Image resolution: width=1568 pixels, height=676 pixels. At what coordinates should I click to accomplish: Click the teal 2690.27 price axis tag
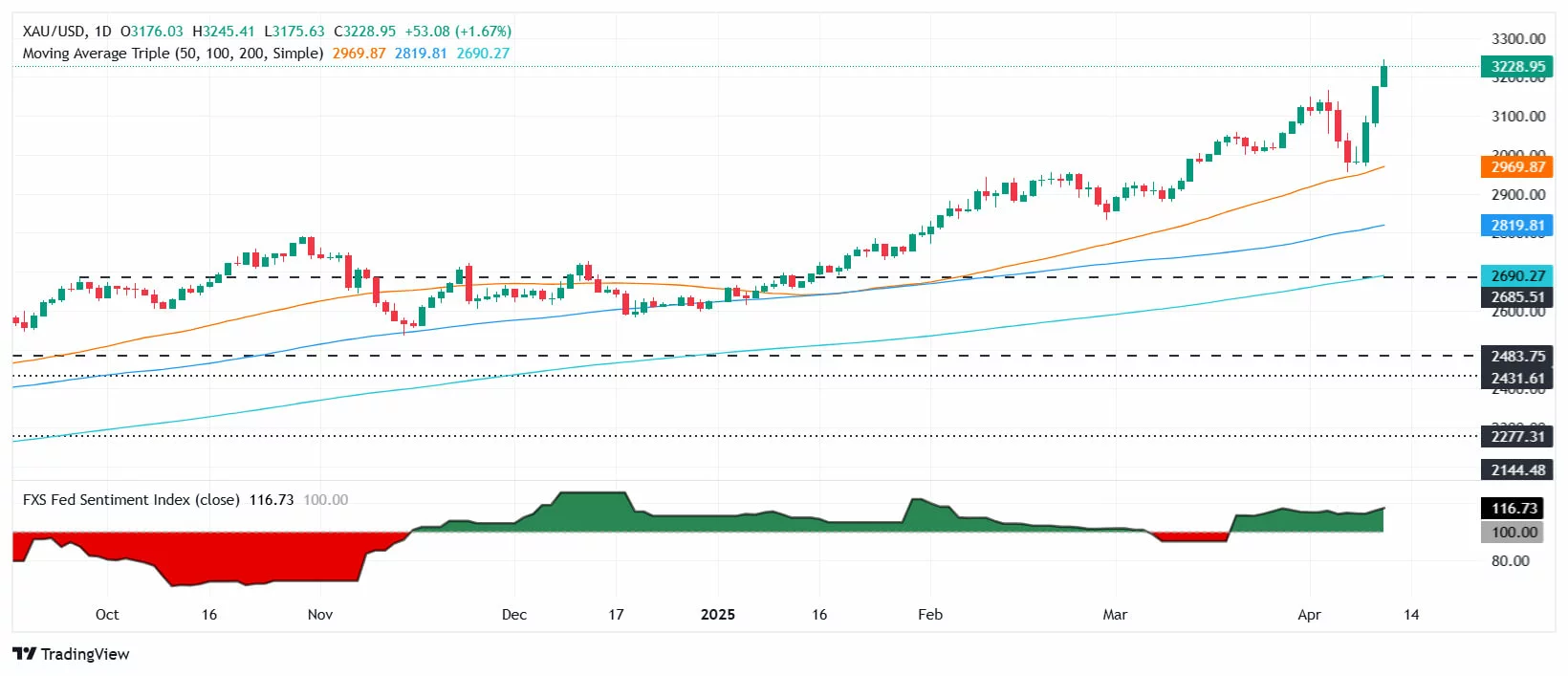pos(1516,275)
